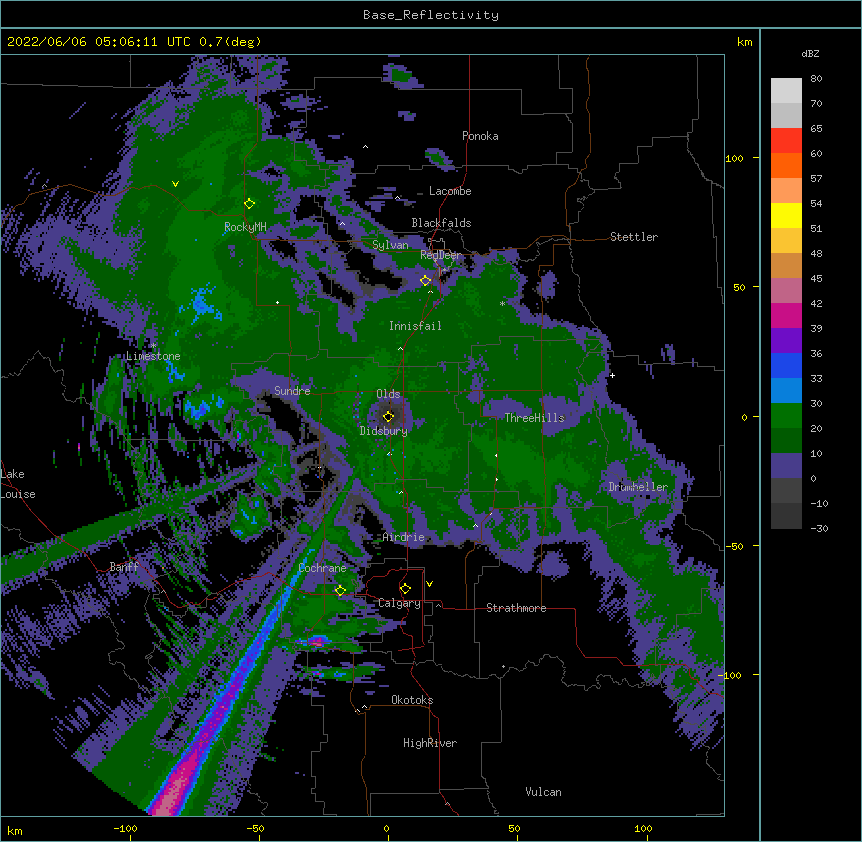The height and width of the screenshot is (842, 862).
Task: Pick the orange 57-60 dBZ legend swatch
Action: pyautogui.click(x=786, y=165)
